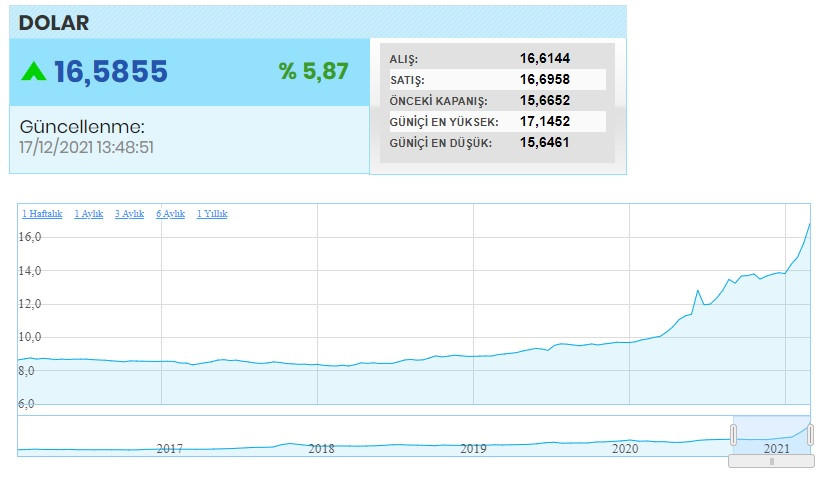The height and width of the screenshot is (480, 827).
Task: Click the 14,0 y-axis label
Action: click(30, 271)
